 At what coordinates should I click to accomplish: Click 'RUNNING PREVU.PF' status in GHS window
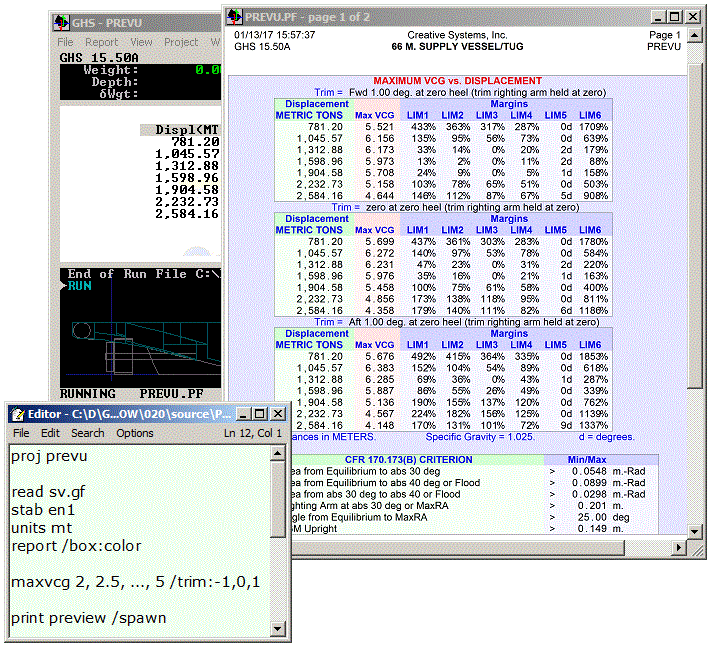tap(132, 394)
